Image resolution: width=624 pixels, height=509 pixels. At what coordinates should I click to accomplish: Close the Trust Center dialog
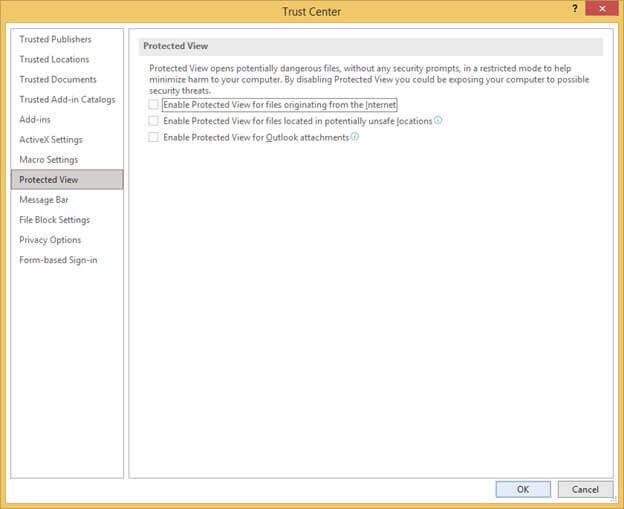pos(602,8)
